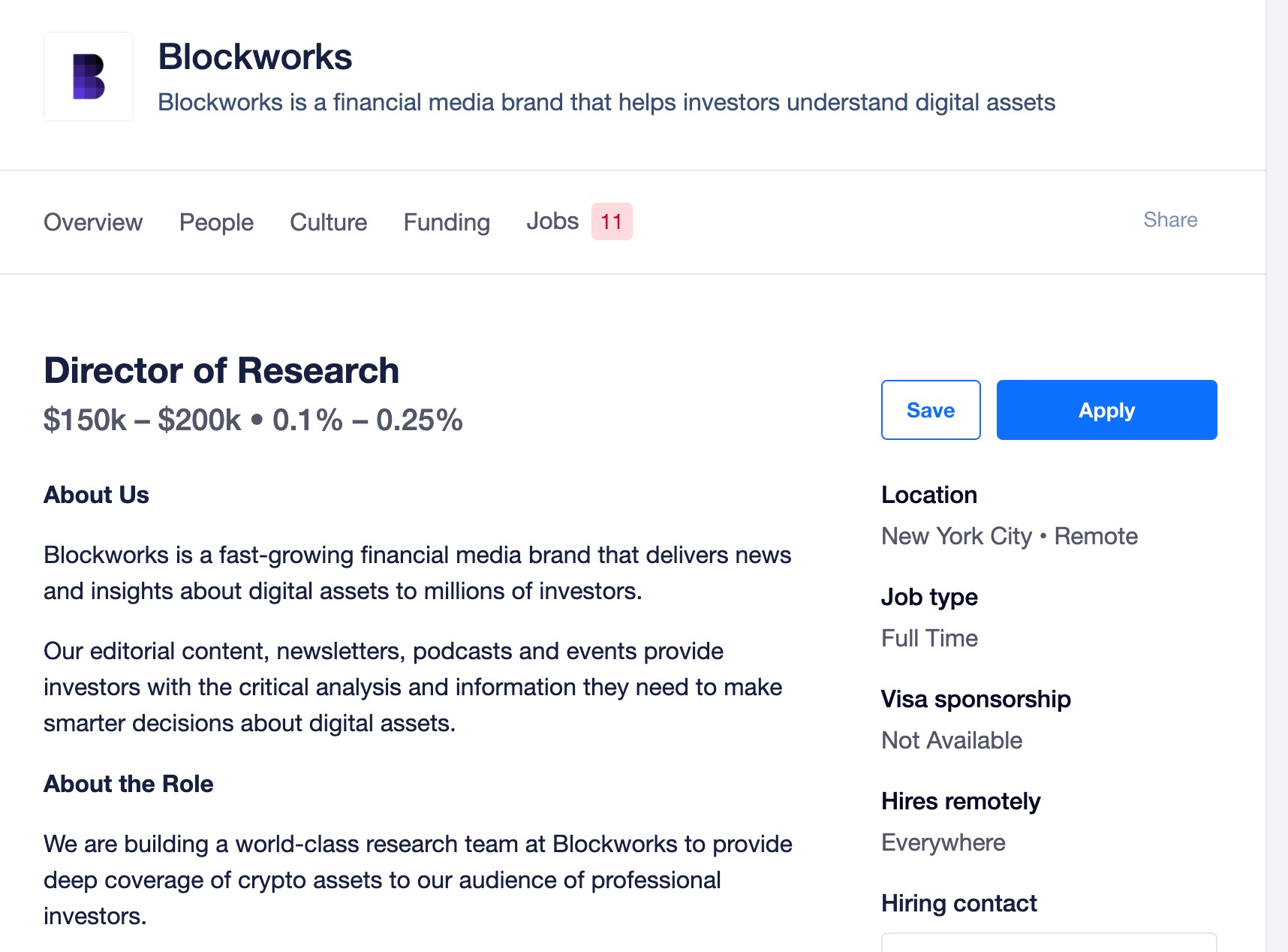This screenshot has height=952, width=1288.
Task: Click the Blockworks company name heading
Action: point(255,57)
